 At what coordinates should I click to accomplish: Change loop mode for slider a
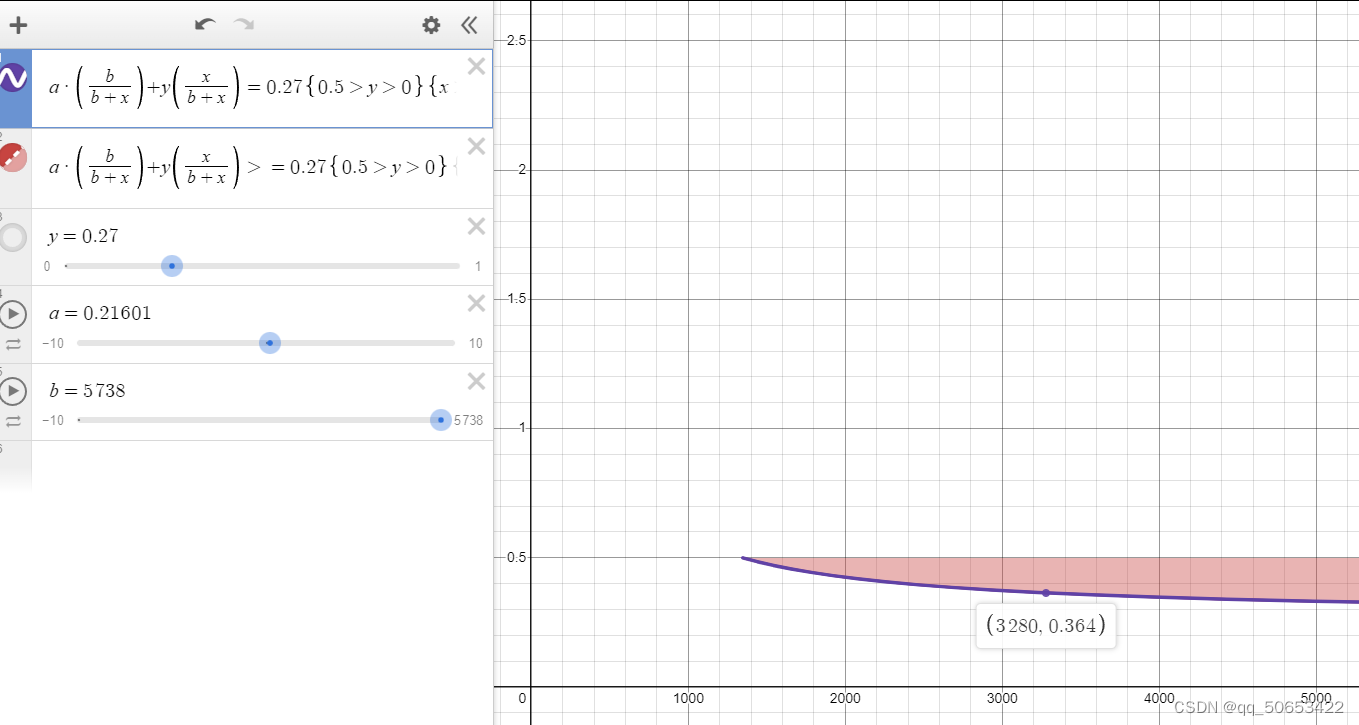(x=13, y=343)
